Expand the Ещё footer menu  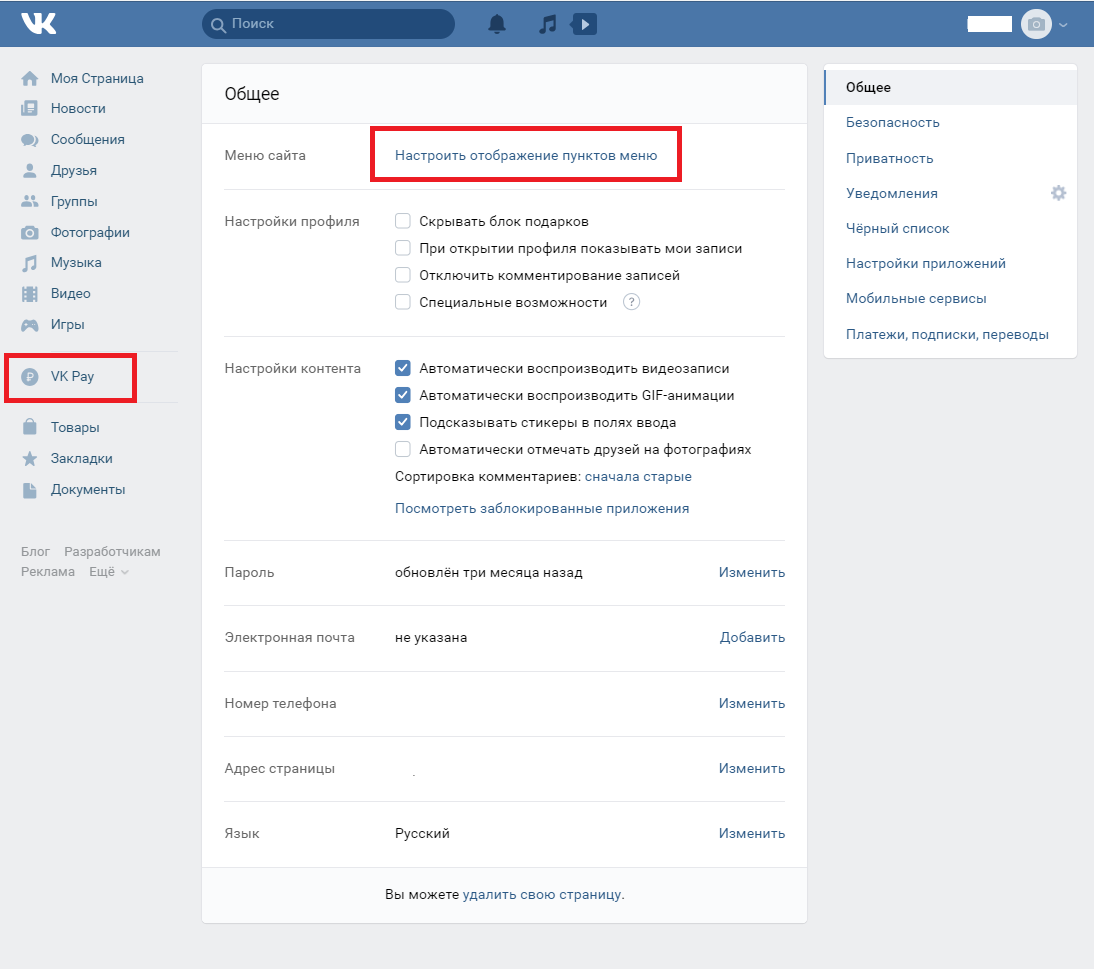pos(109,571)
